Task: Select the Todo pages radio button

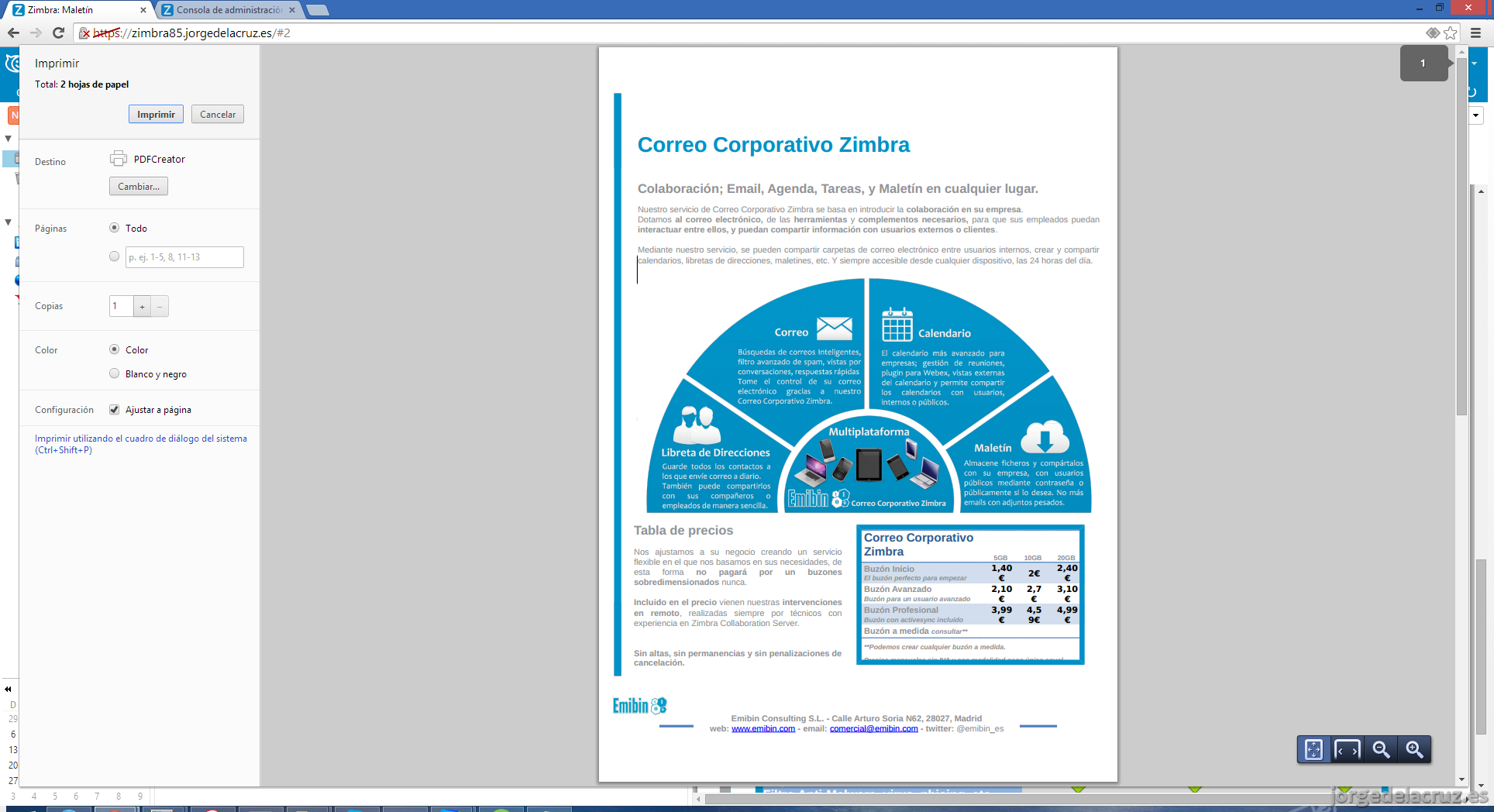Action: click(115, 228)
